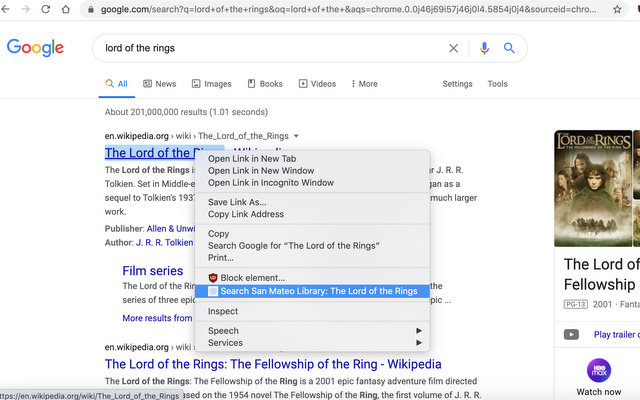Go to the browser home page icon
The width and height of the screenshot is (640, 400).
tap(67, 9)
